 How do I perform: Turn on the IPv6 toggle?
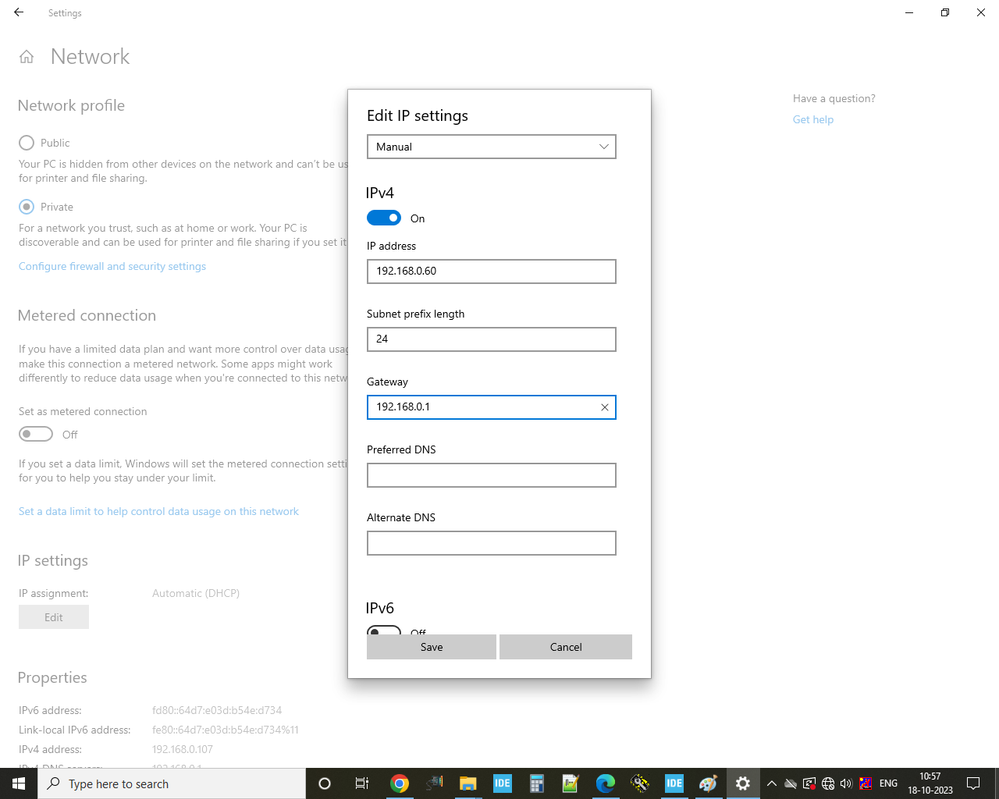pos(384,631)
